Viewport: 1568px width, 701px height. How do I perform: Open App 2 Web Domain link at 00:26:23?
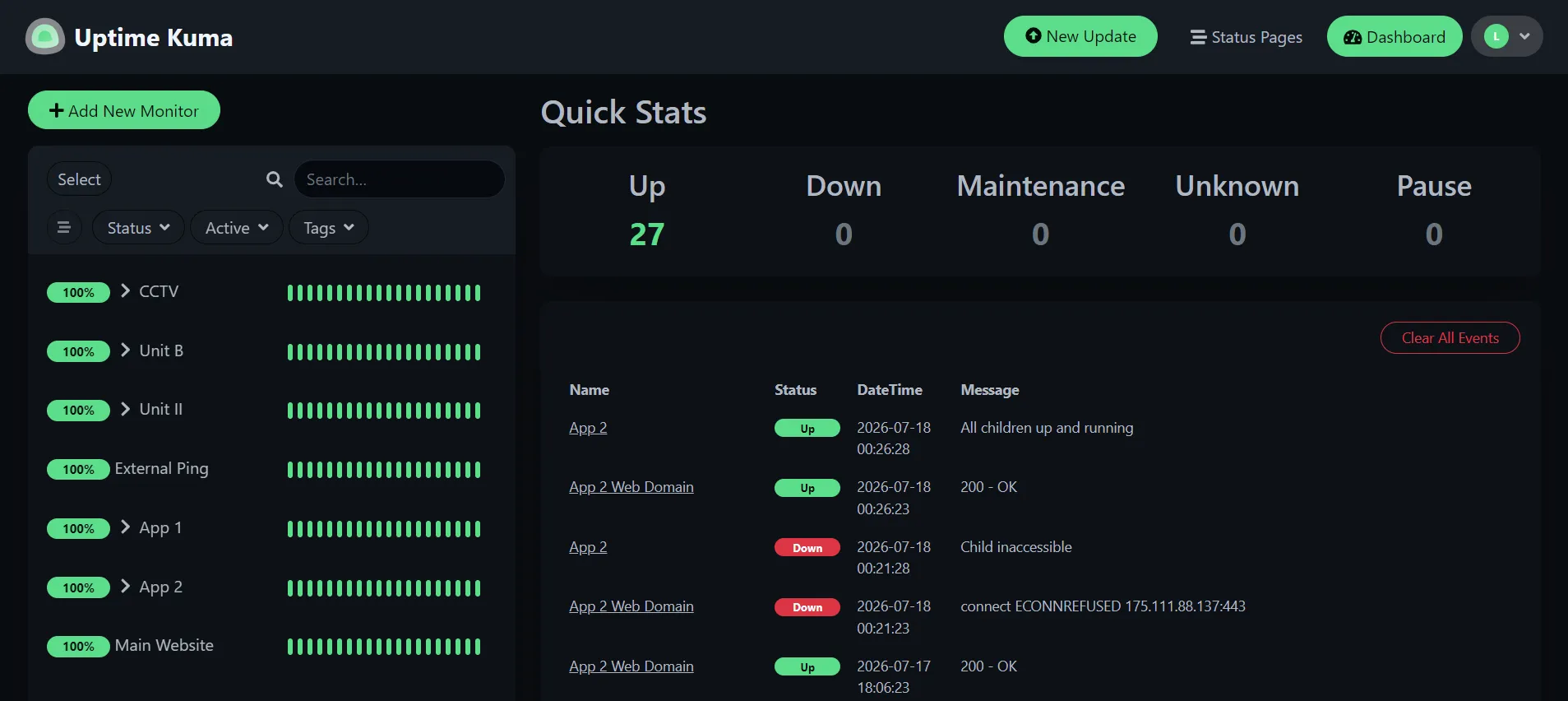click(631, 487)
